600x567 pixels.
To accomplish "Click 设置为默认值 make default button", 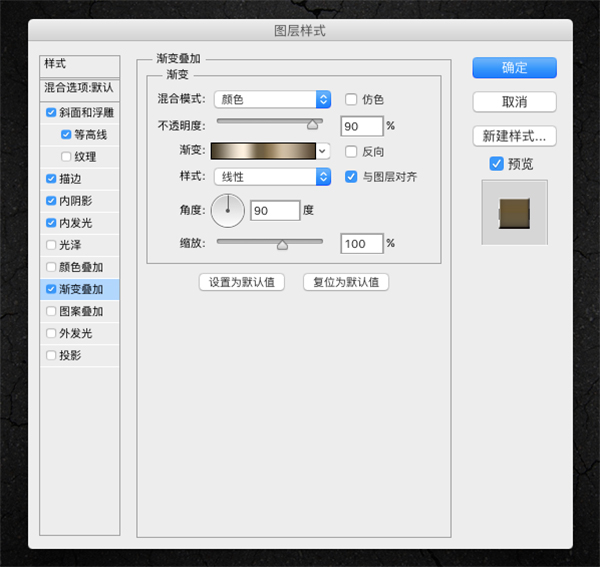I will [242, 282].
